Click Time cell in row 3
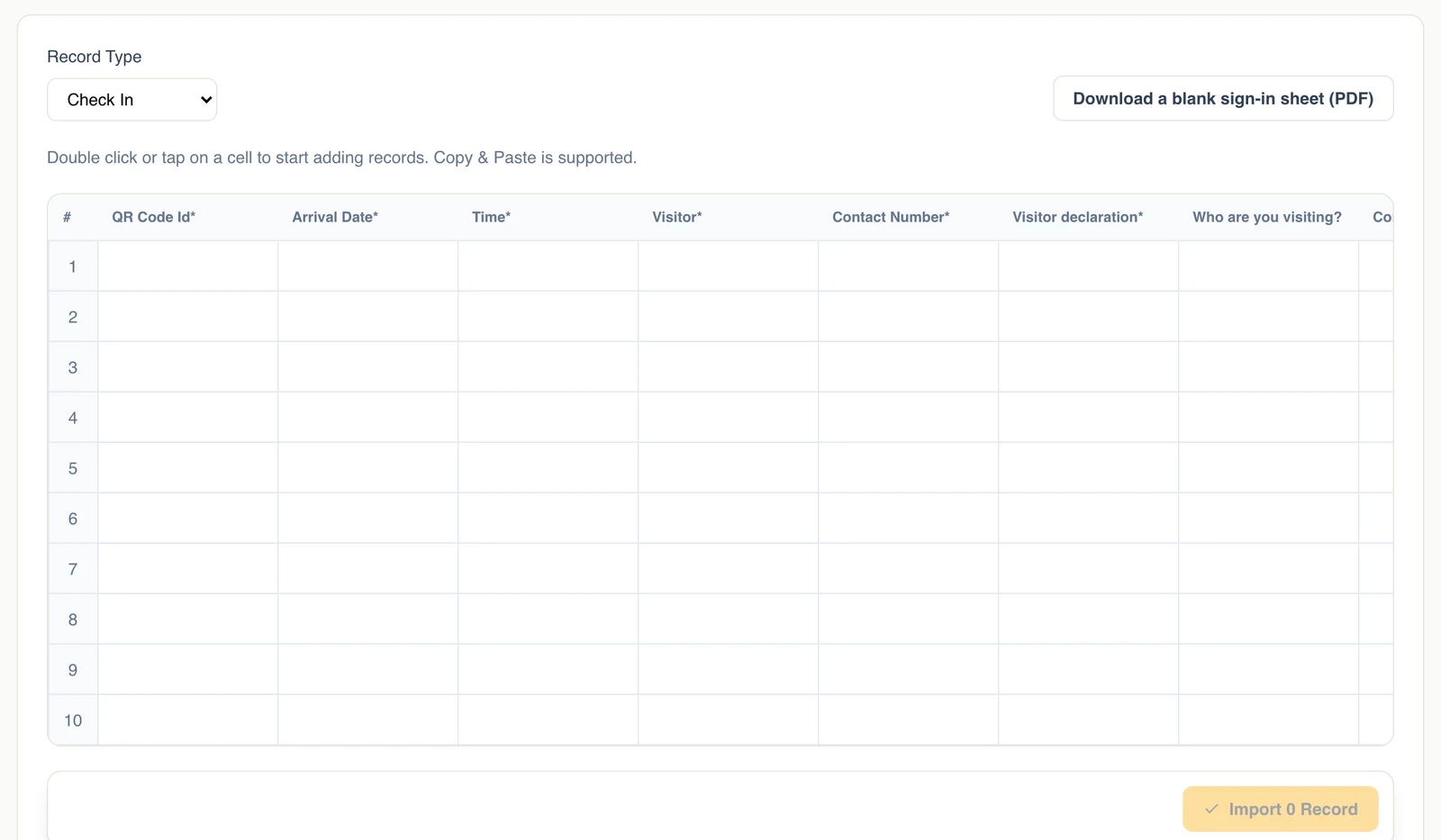This screenshot has height=840, width=1441. pyautogui.click(x=548, y=367)
